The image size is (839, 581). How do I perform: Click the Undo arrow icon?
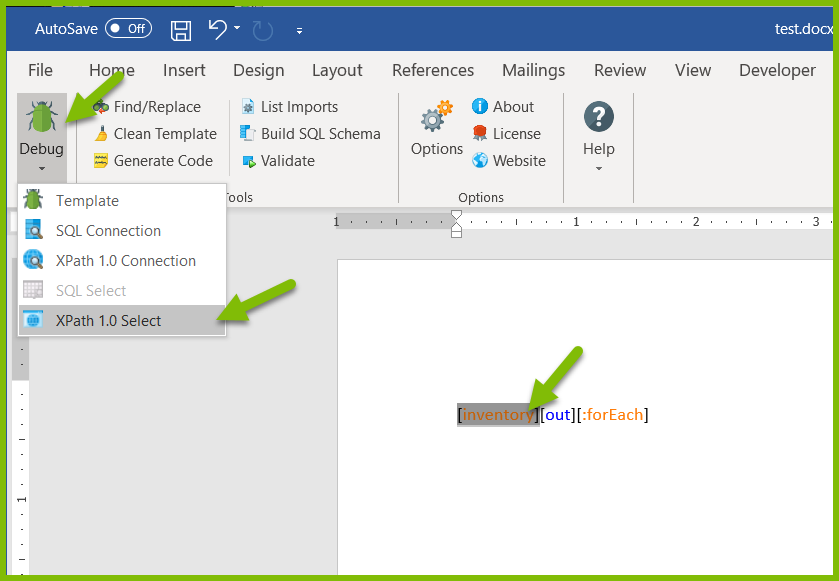[218, 29]
